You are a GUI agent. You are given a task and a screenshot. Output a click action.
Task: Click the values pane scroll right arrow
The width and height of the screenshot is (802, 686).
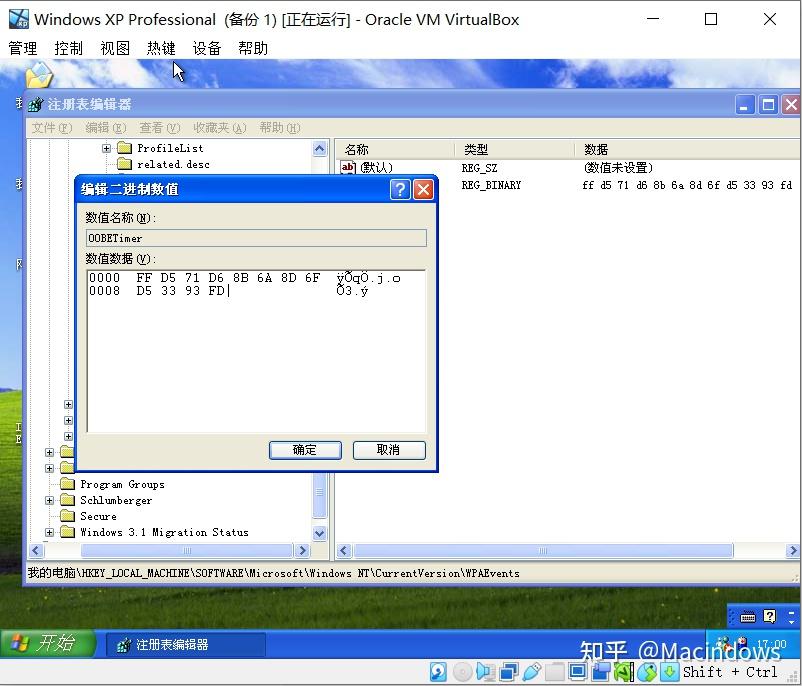coord(792,550)
